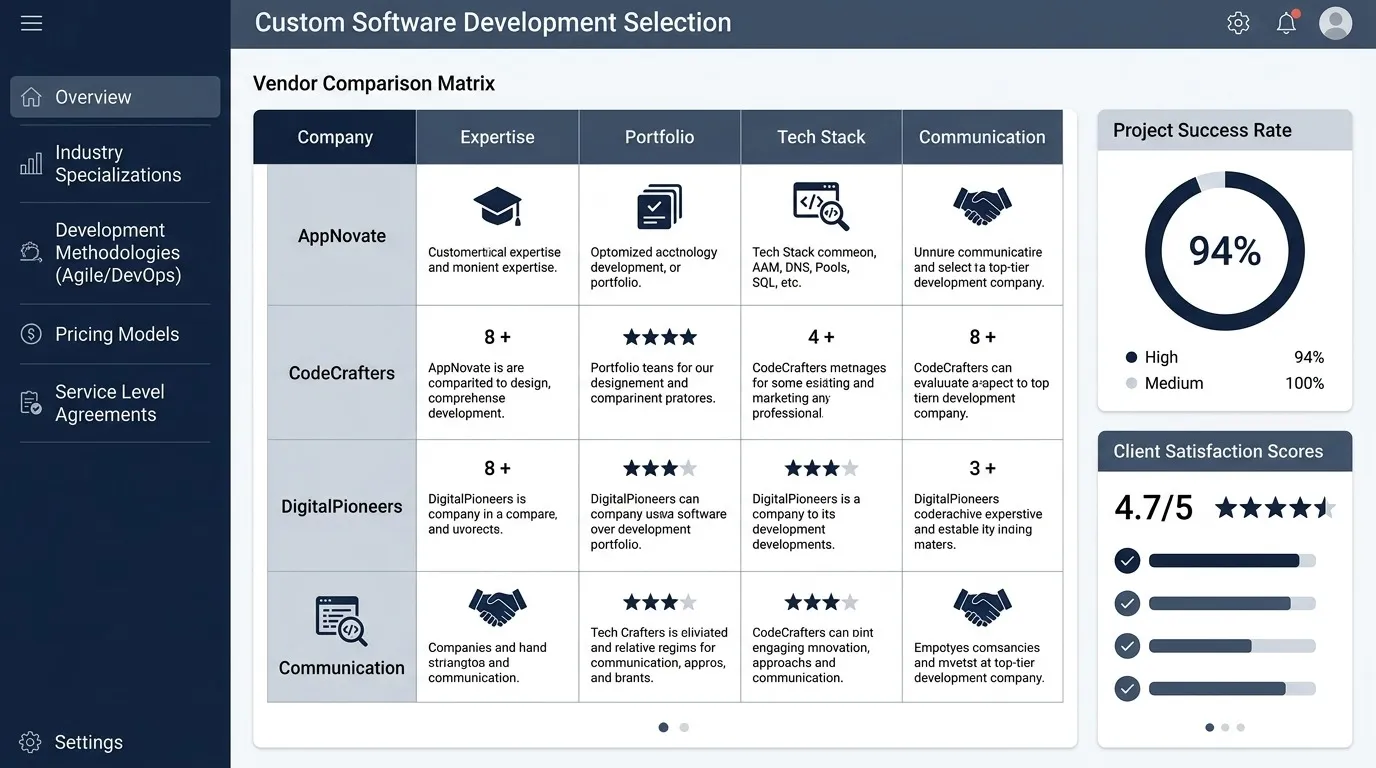Select the Portfolio column header
The width and height of the screenshot is (1376, 768).
tap(660, 137)
